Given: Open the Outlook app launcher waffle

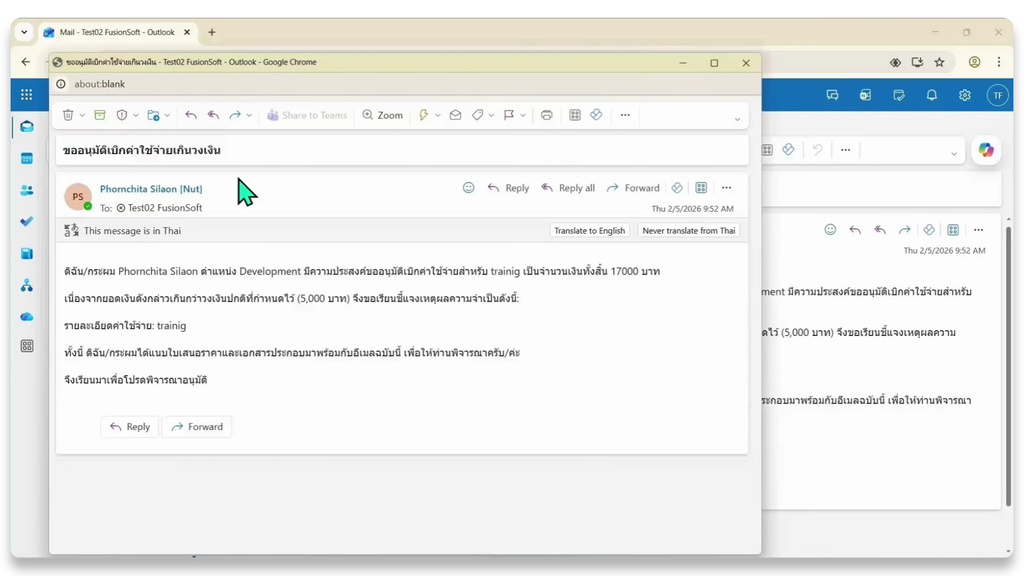Looking at the screenshot, I should point(26,95).
